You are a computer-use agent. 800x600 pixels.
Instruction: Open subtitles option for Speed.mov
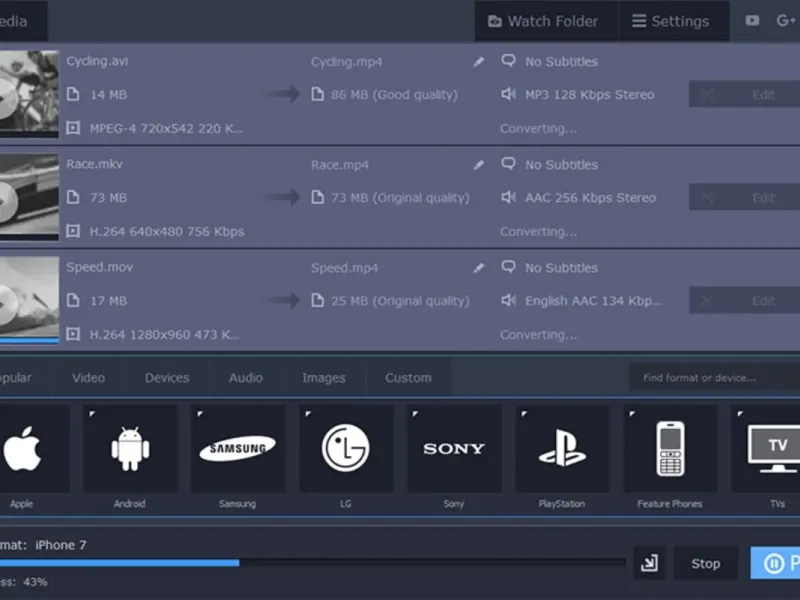pyautogui.click(x=549, y=267)
